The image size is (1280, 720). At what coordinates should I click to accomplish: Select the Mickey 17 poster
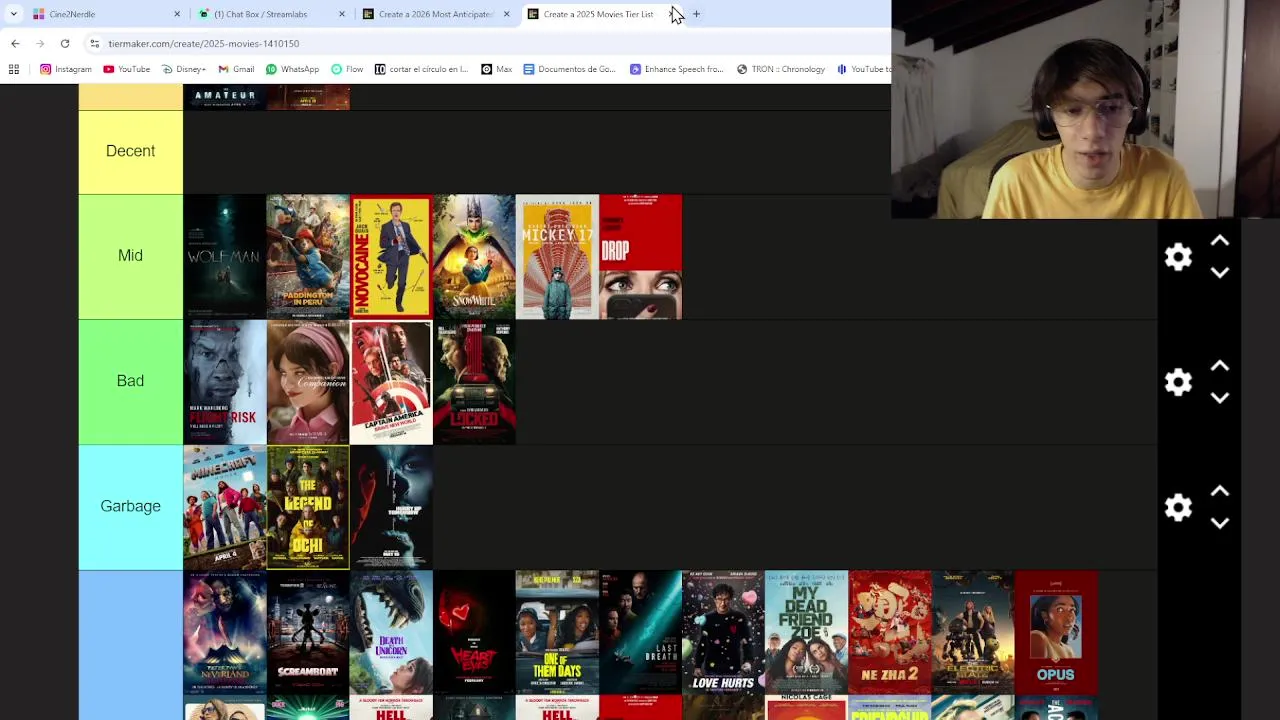click(x=557, y=257)
